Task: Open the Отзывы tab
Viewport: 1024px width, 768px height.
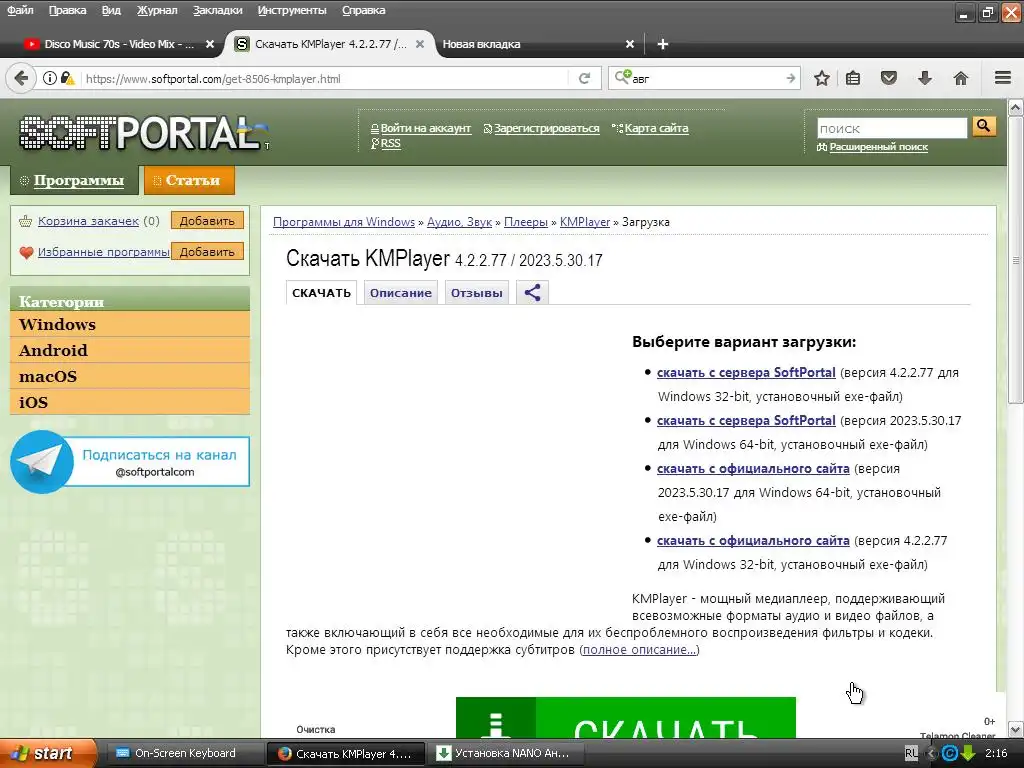Action: (476, 293)
